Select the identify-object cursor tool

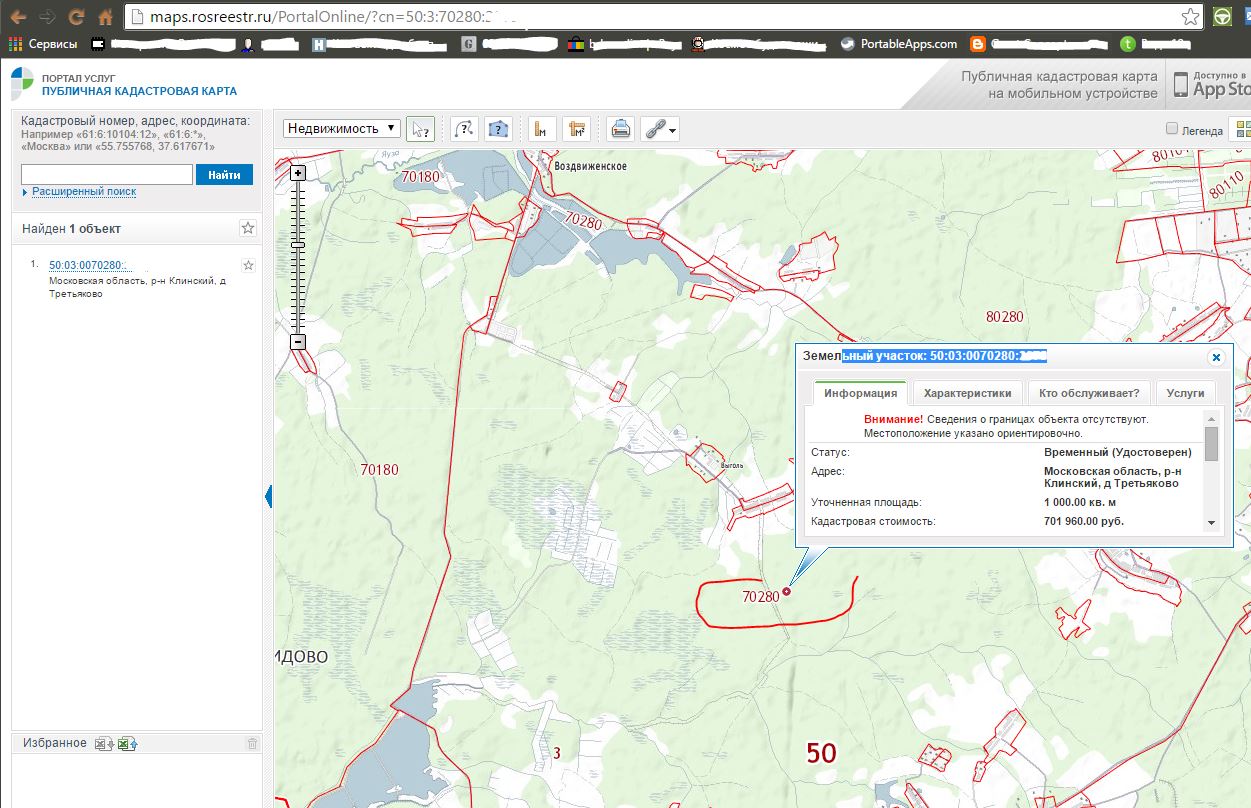pos(421,129)
